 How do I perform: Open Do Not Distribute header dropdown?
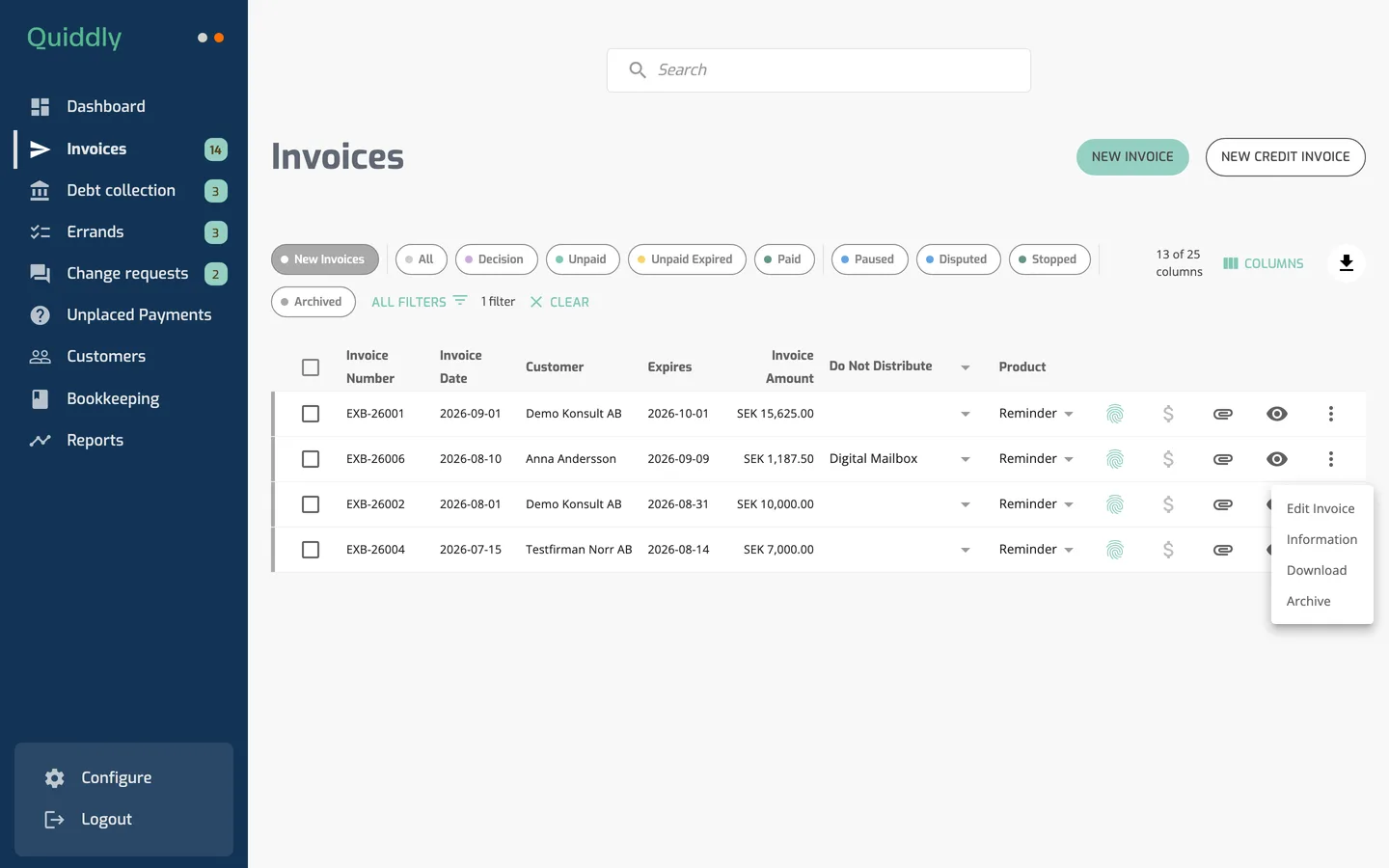coord(966,367)
